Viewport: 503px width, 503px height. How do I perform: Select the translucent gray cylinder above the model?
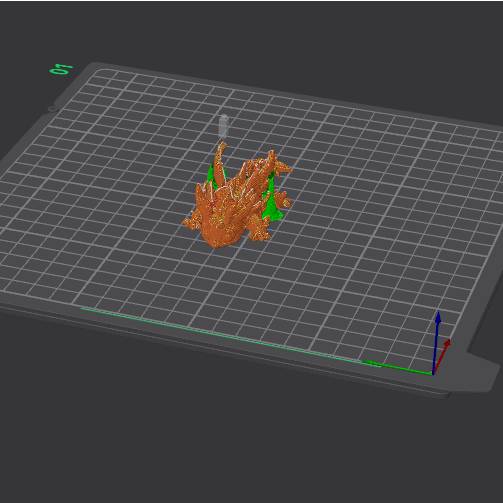tap(223, 126)
